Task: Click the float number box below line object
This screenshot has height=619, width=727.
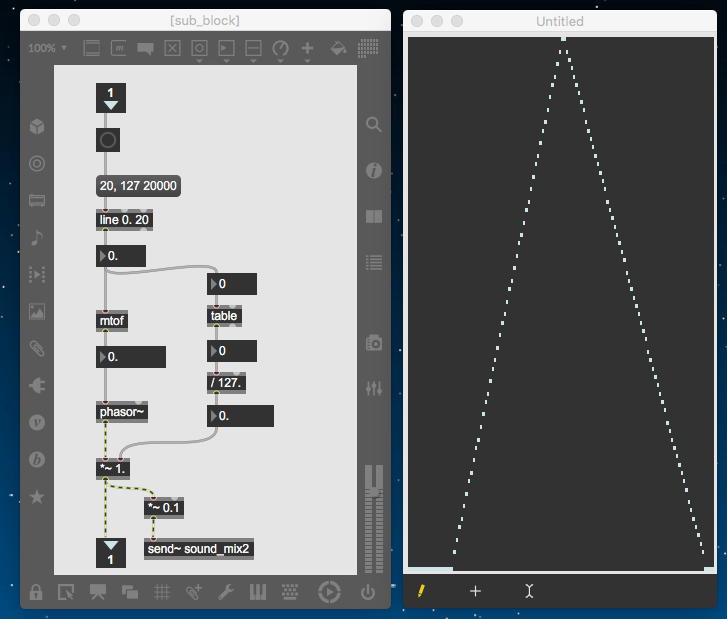Action: tap(121, 256)
